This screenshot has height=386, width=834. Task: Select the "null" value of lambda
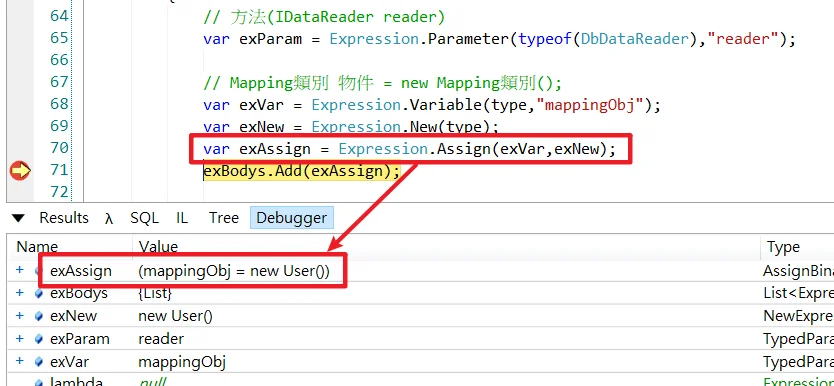153,382
